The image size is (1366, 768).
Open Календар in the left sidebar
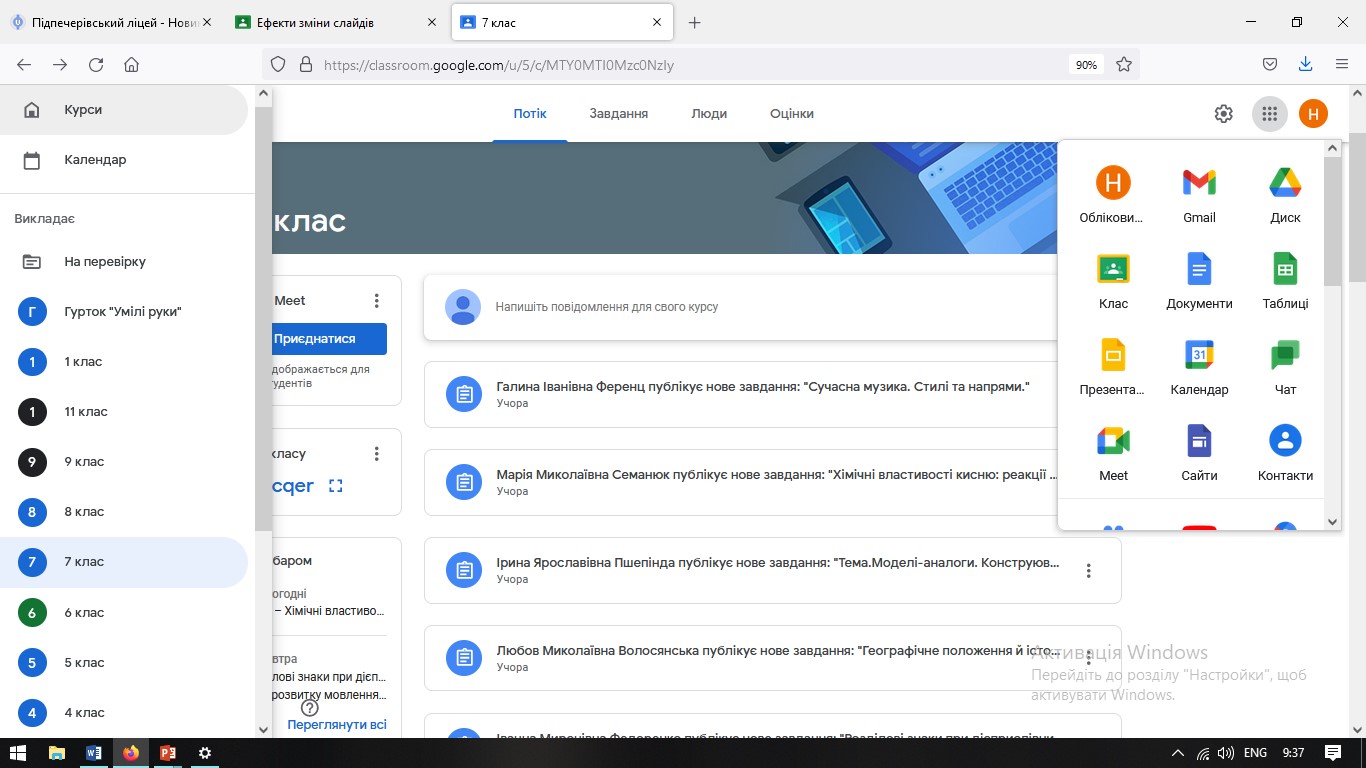click(124, 160)
